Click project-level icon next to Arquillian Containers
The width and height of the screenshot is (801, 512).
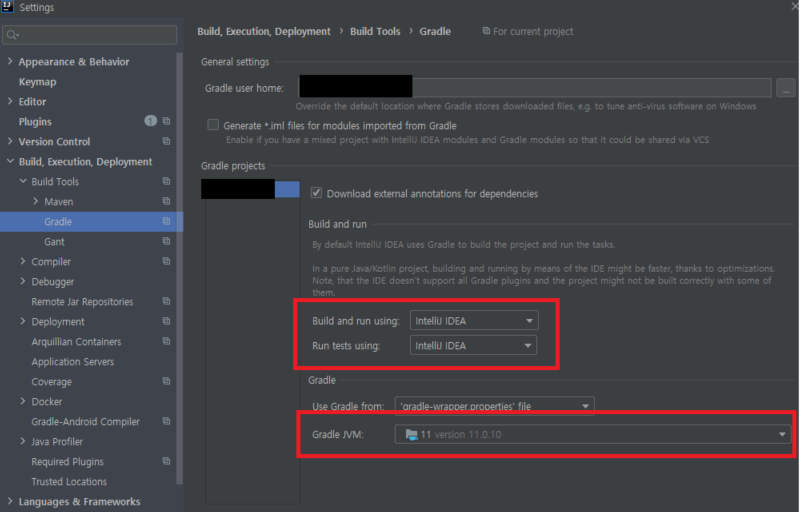coord(167,341)
